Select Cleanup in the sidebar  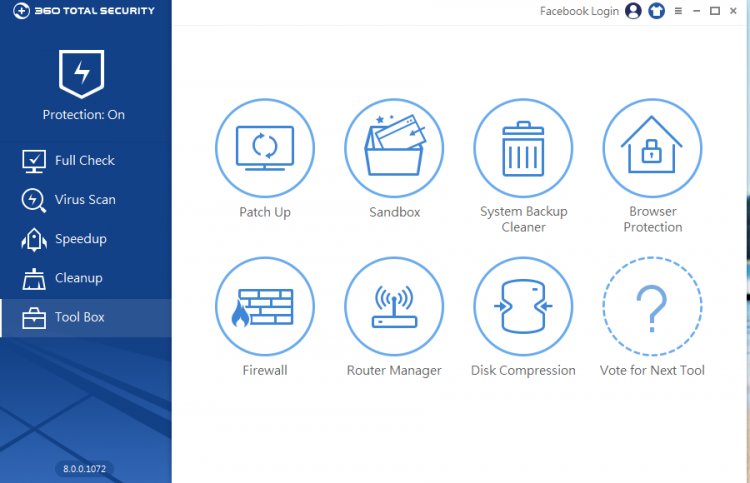(x=86, y=278)
